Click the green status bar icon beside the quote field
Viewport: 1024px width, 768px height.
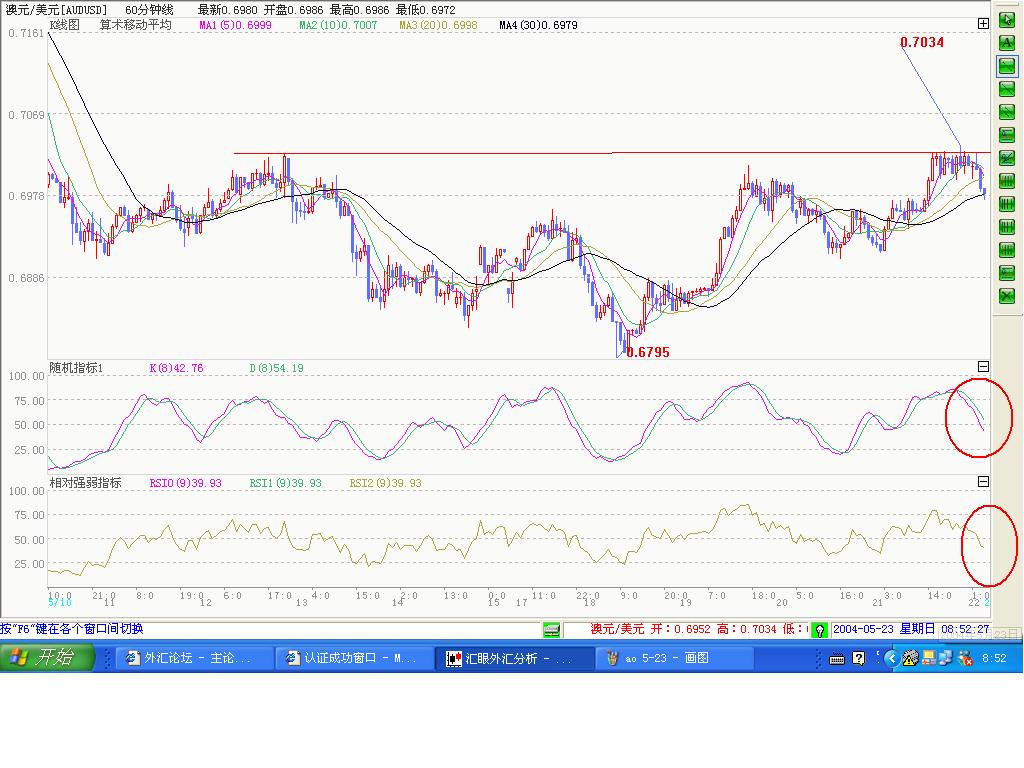tap(552, 630)
